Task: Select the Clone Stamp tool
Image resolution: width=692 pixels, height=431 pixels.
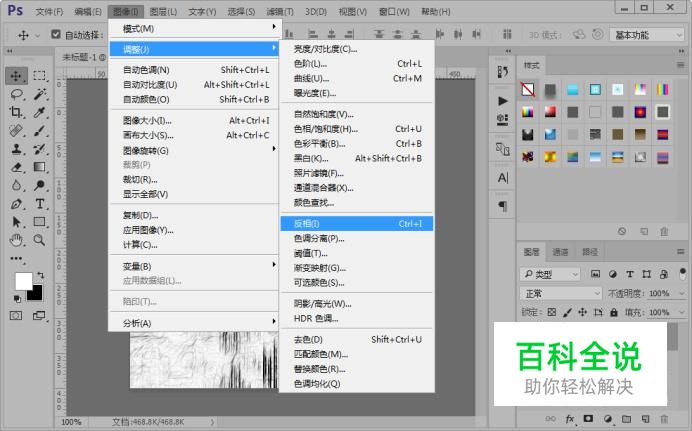Action: tap(16, 149)
